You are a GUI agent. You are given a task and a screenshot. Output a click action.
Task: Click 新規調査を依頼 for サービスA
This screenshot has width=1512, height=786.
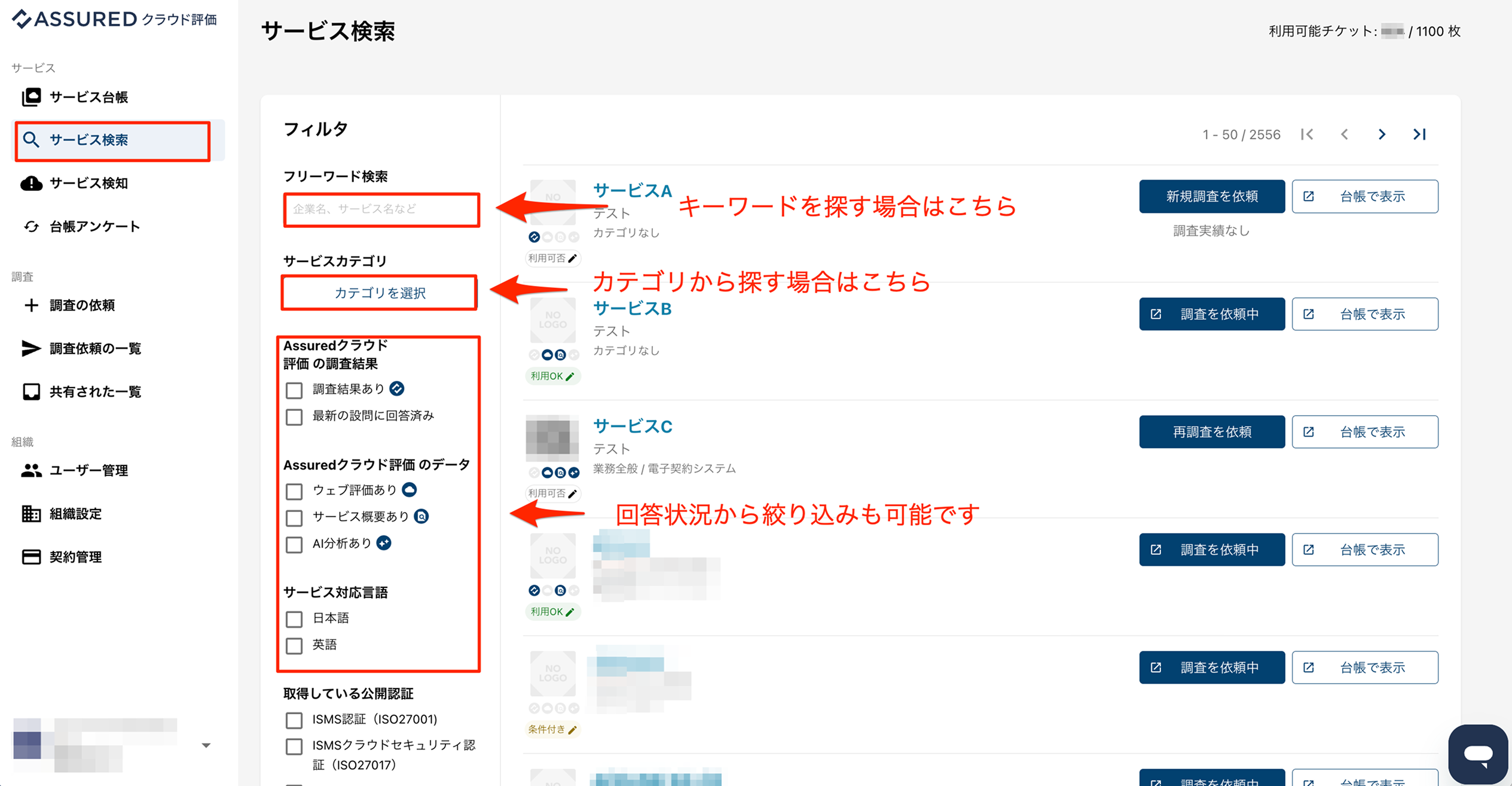(x=1212, y=196)
